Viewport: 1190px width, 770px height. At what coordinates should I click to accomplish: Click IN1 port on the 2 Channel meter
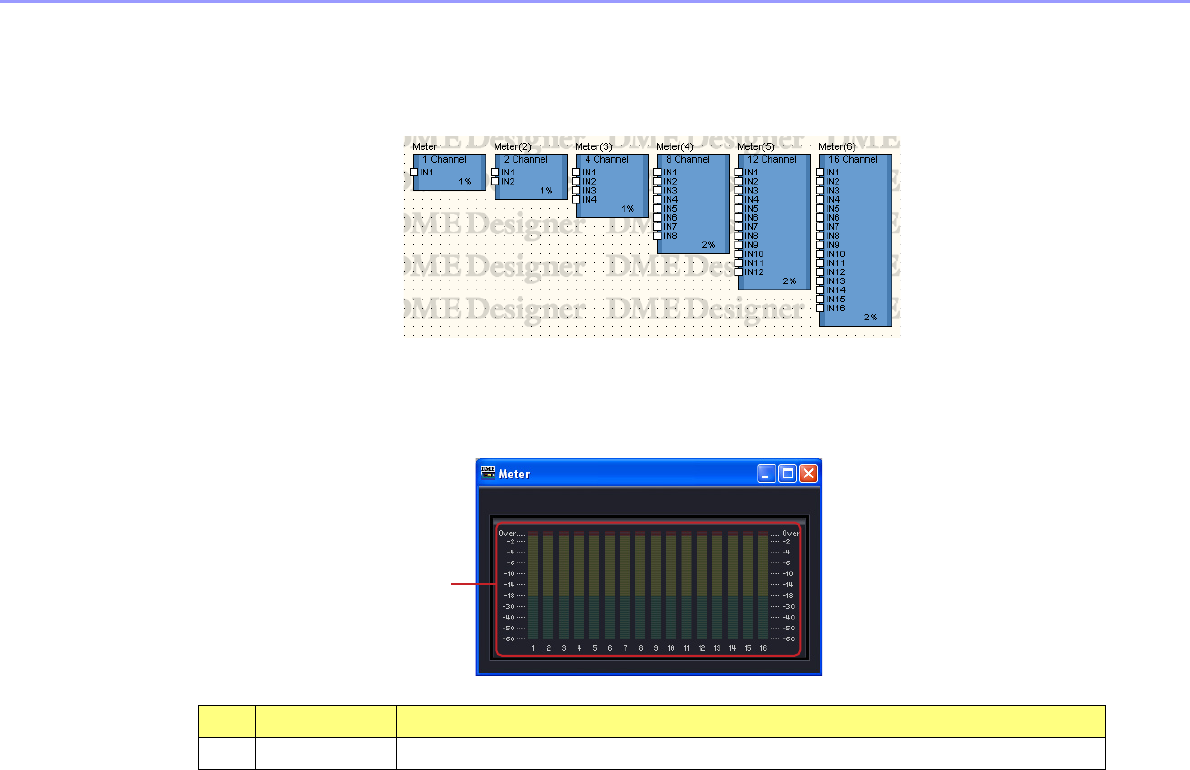point(496,172)
